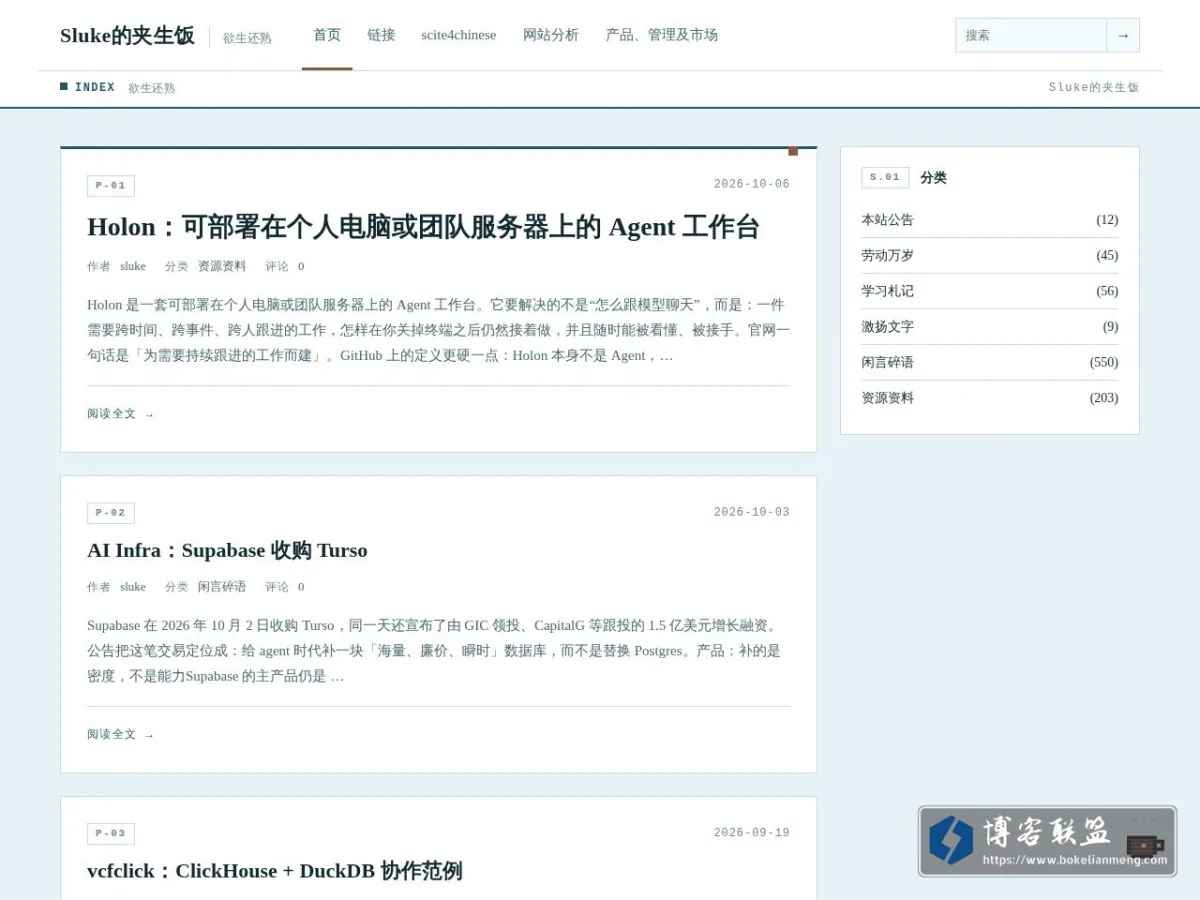
Task: Click the Holon post comment count
Action: [x=301, y=266]
